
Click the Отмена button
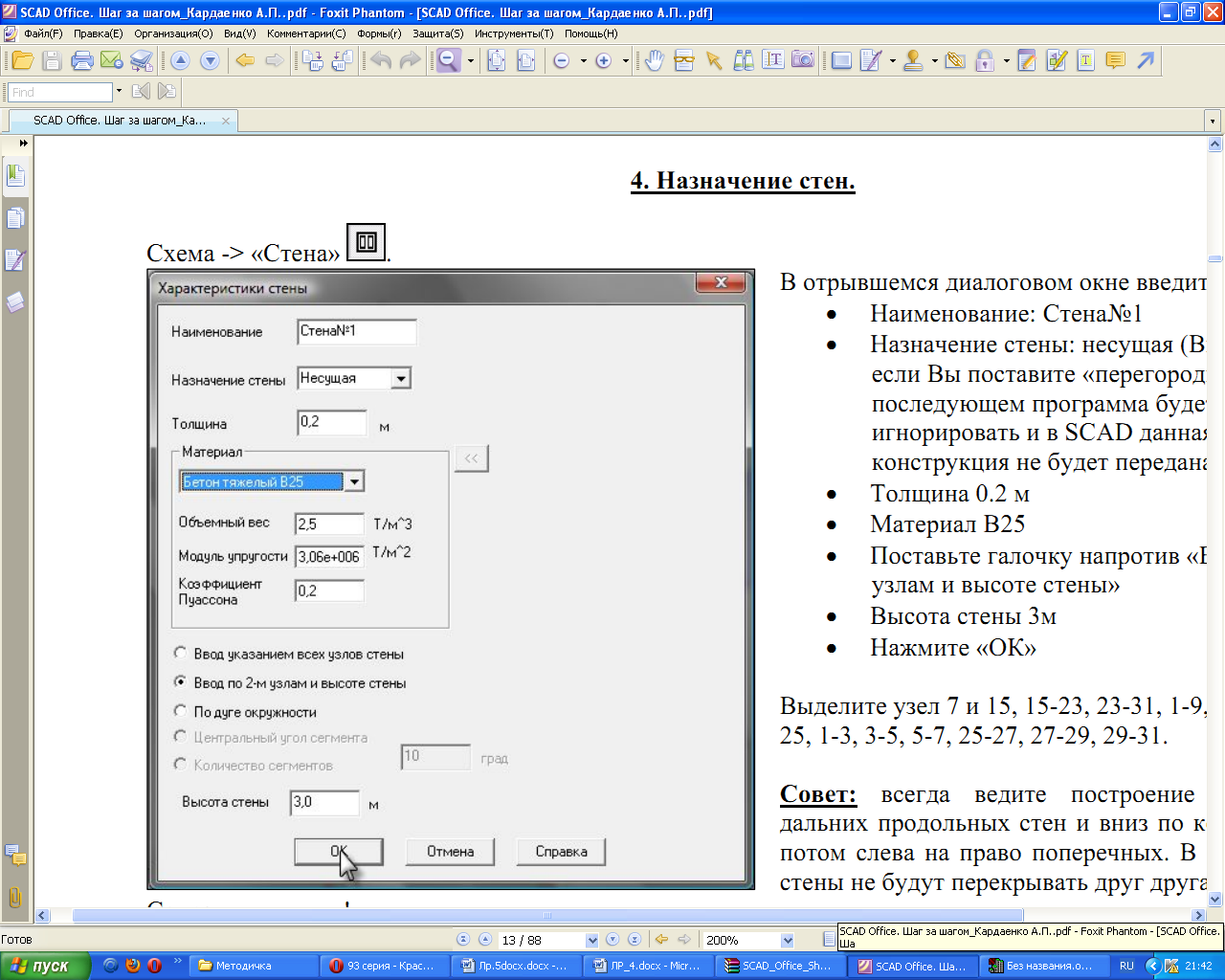click(x=450, y=852)
